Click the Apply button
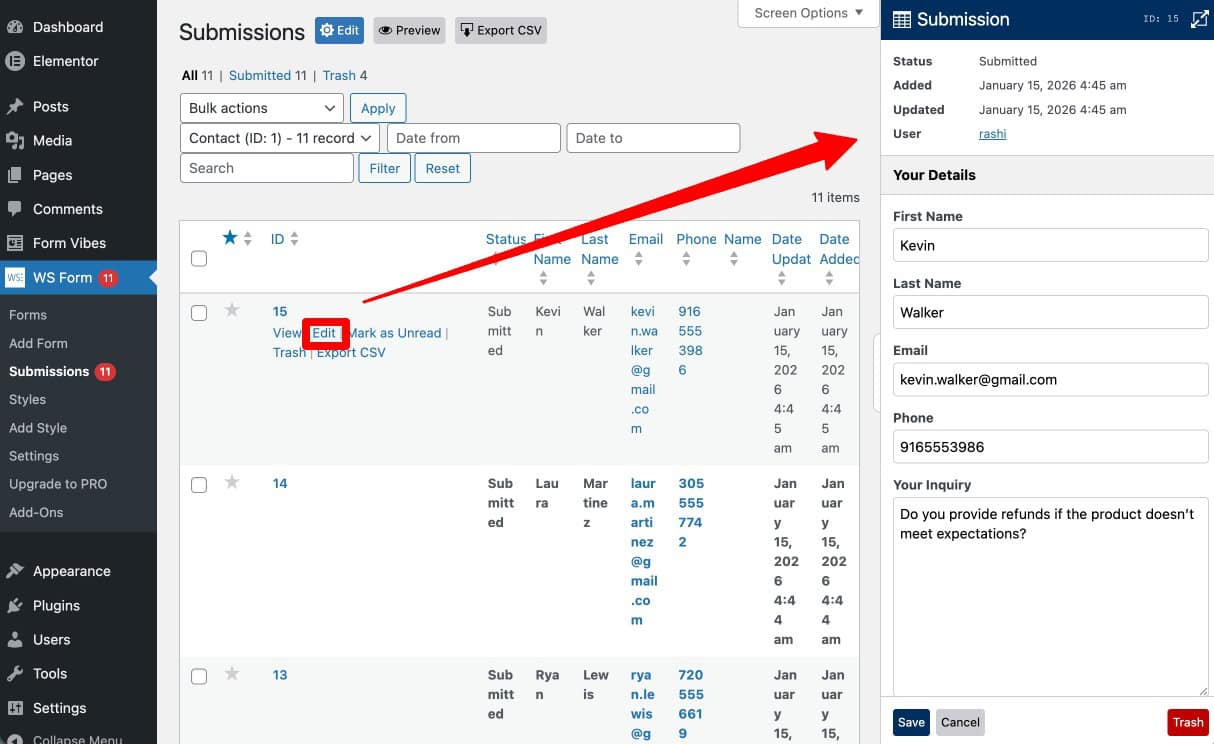1214x744 pixels. coord(378,108)
